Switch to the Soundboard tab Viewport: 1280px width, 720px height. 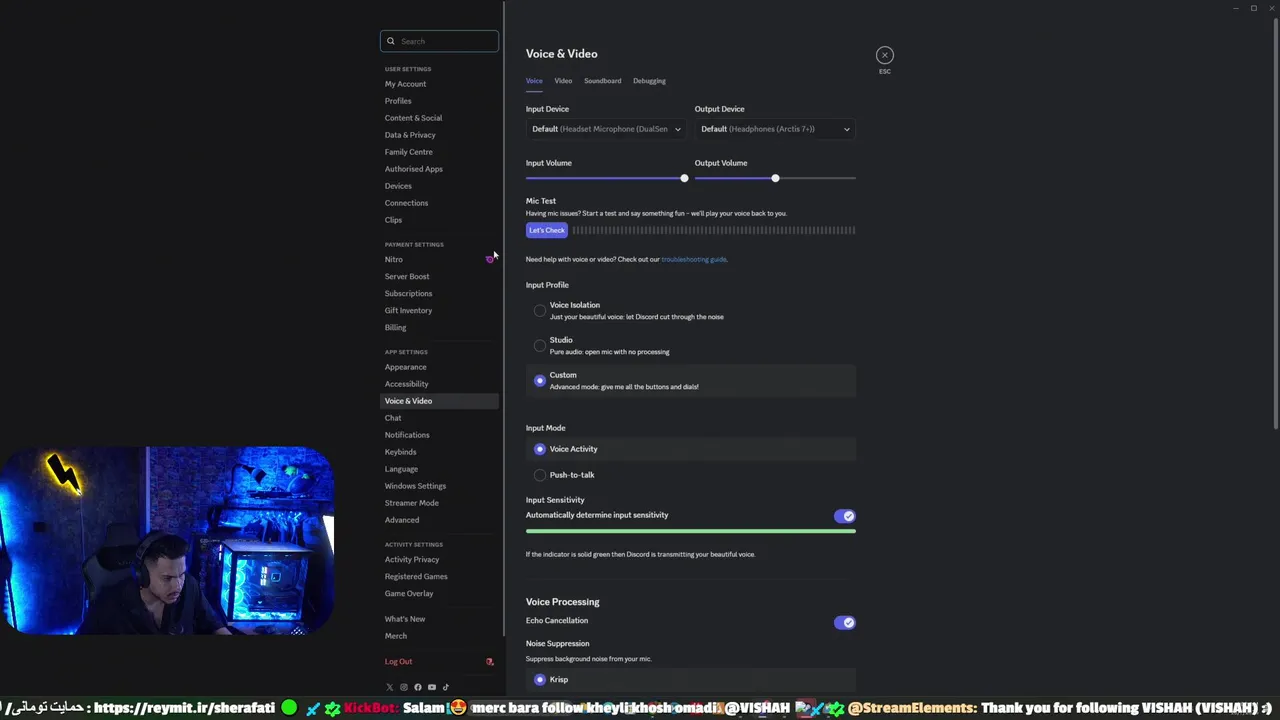click(602, 81)
